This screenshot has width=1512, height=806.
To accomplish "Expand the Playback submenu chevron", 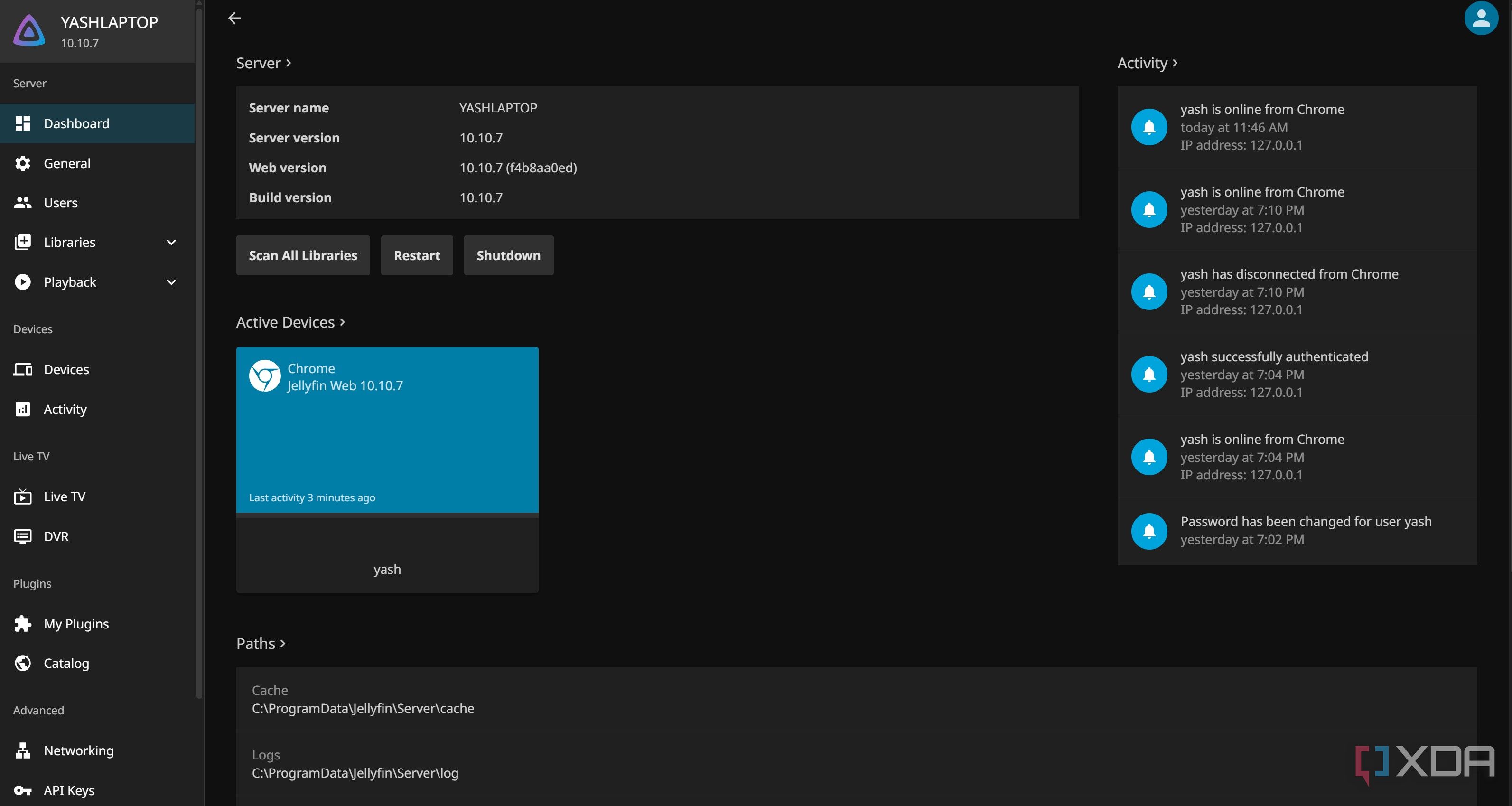I will tap(171, 282).
